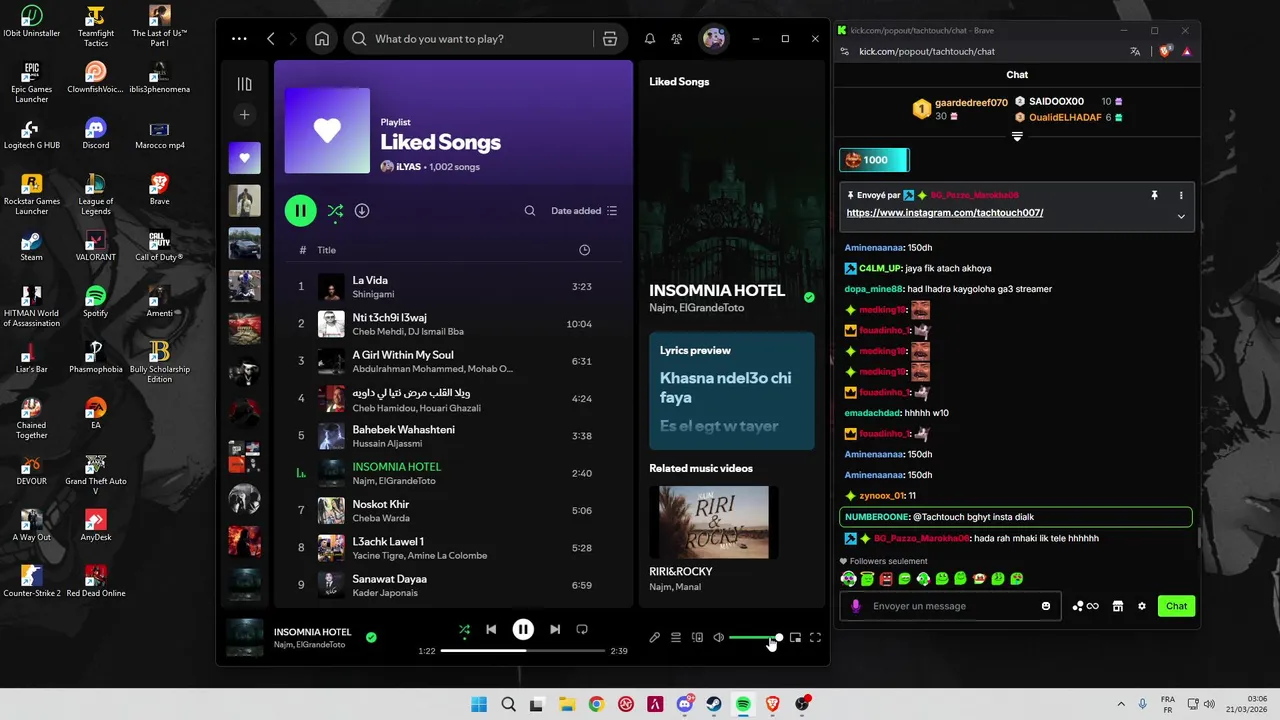The width and height of the screenshot is (1280, 720).
Task: Open the Instagram tachtouch007 link in chat
Action: [x=945, y=213]
